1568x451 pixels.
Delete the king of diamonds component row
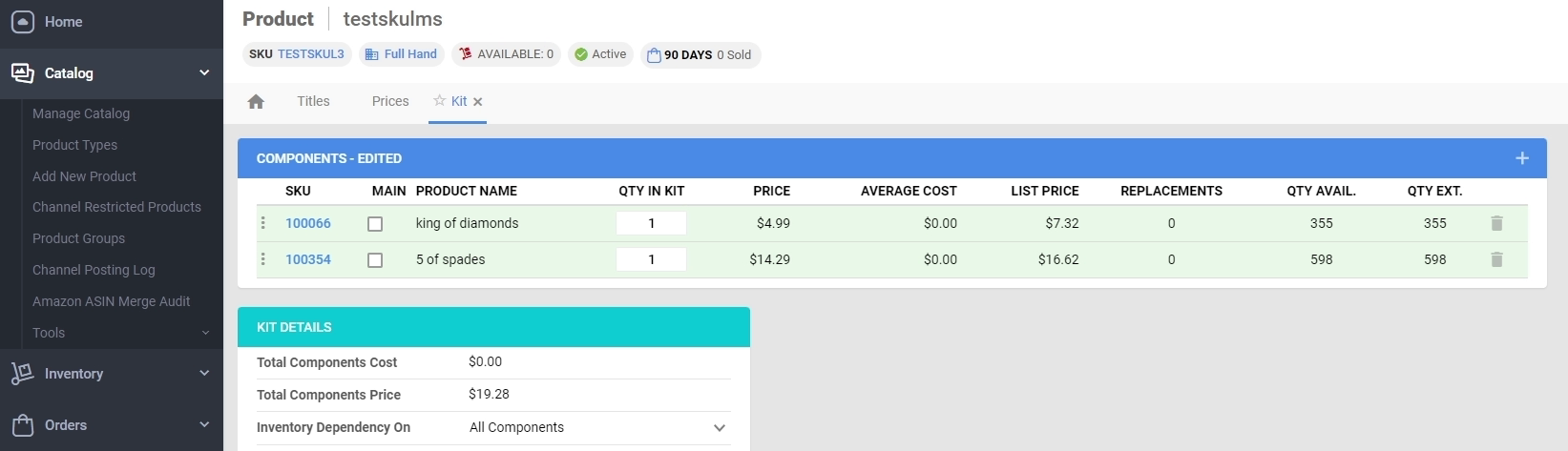(1496, 223)
